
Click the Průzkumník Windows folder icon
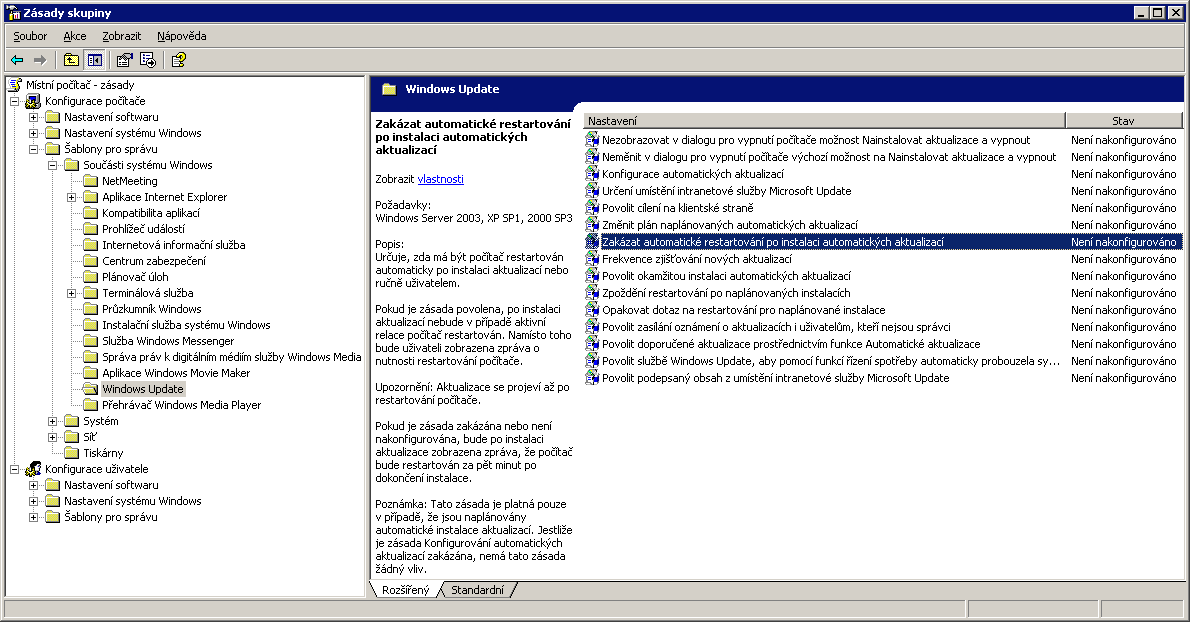pyautogui.click(x=90, y=309)
